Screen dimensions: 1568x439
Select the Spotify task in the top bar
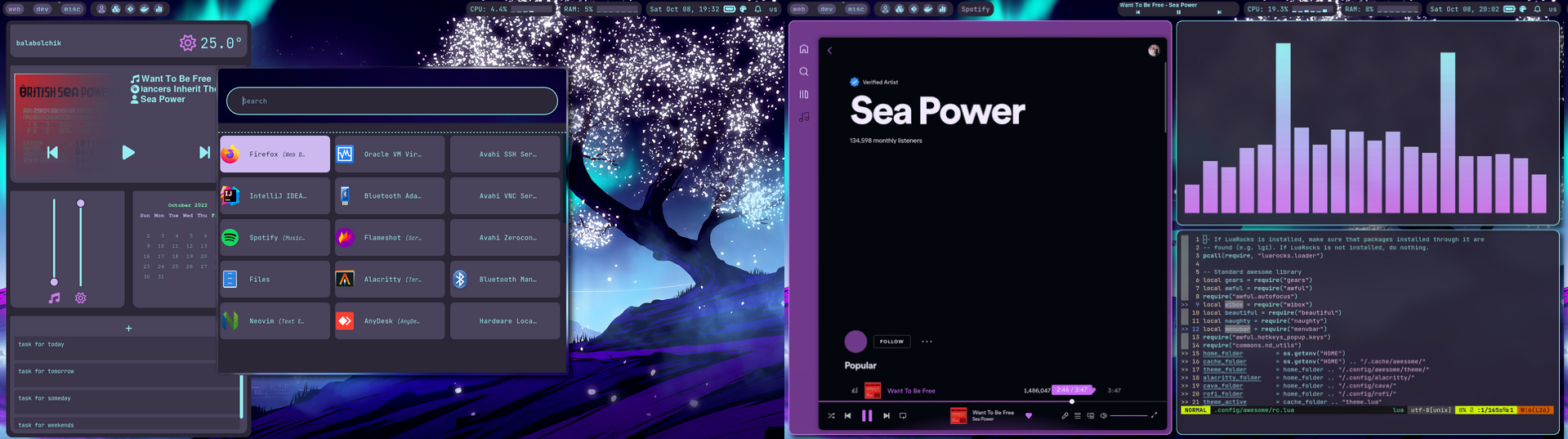[975, 9]
